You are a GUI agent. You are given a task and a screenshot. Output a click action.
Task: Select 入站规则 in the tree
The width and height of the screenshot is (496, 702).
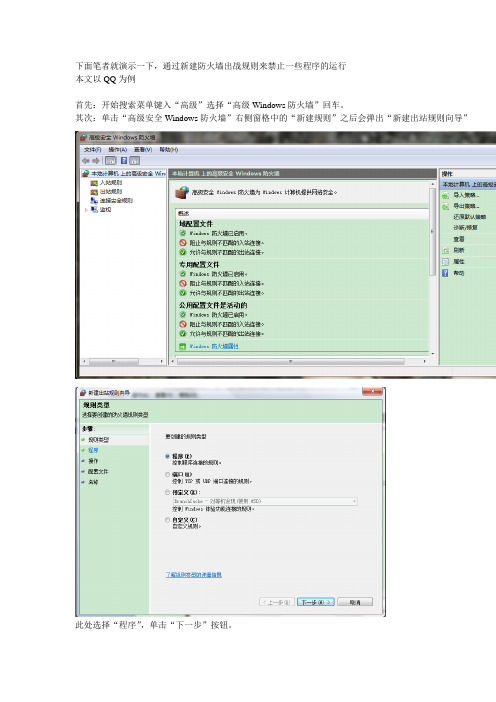pyautogui.click(x=111, y=183)
